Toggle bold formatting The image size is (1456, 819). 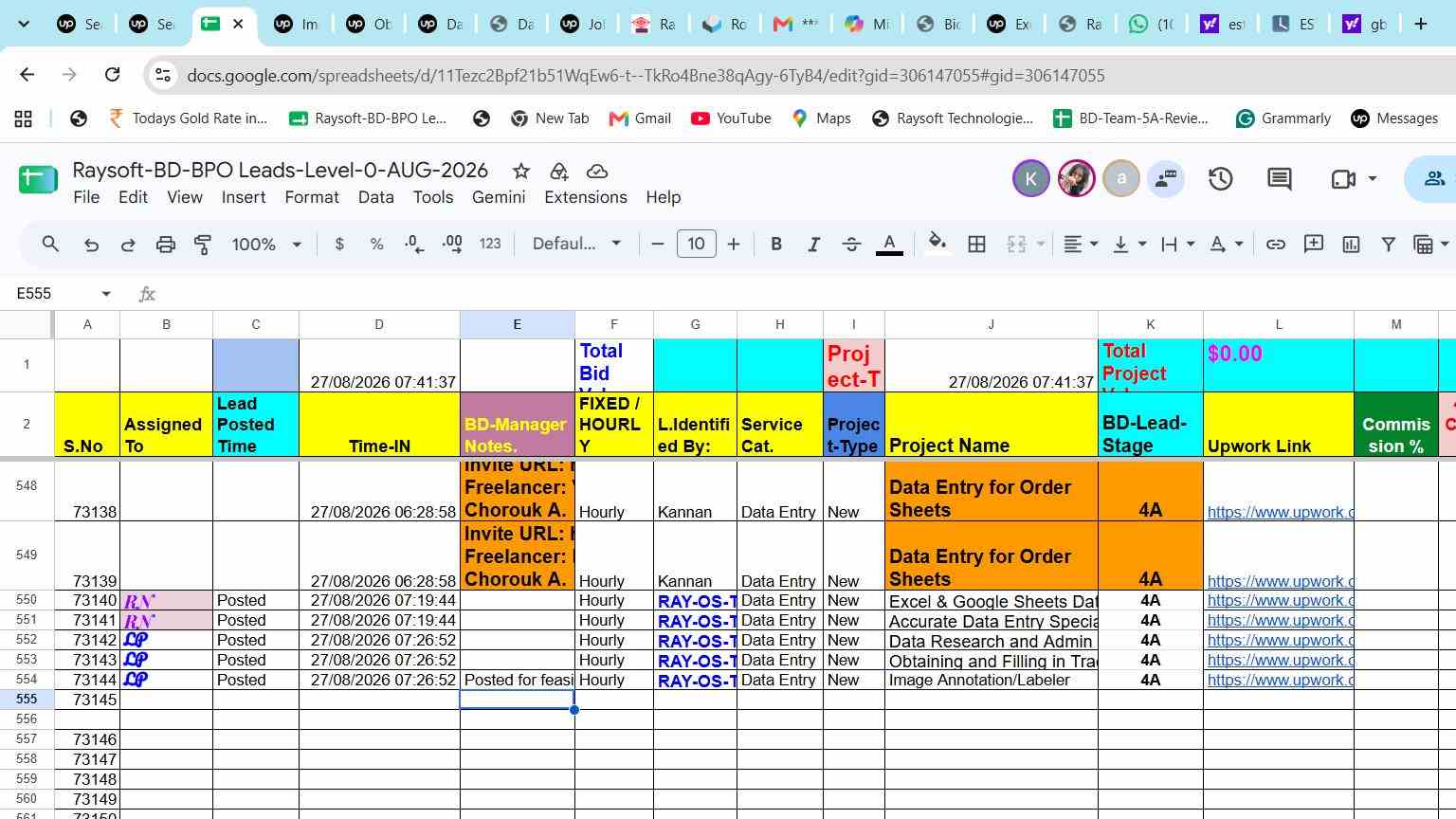click(x=776, y=245)
